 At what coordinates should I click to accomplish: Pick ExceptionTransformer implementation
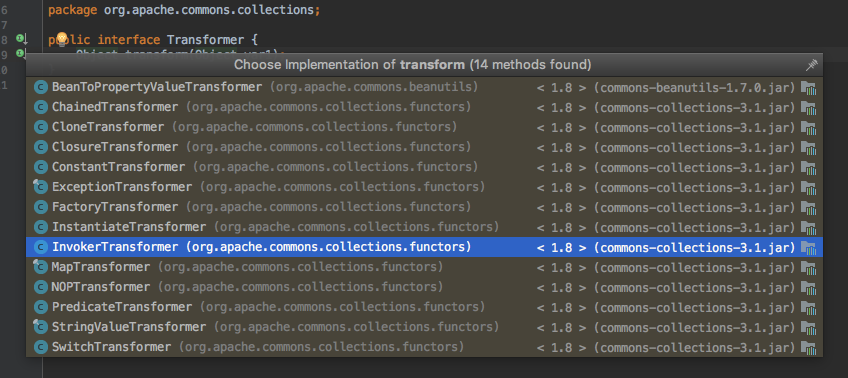click(425, 187)
